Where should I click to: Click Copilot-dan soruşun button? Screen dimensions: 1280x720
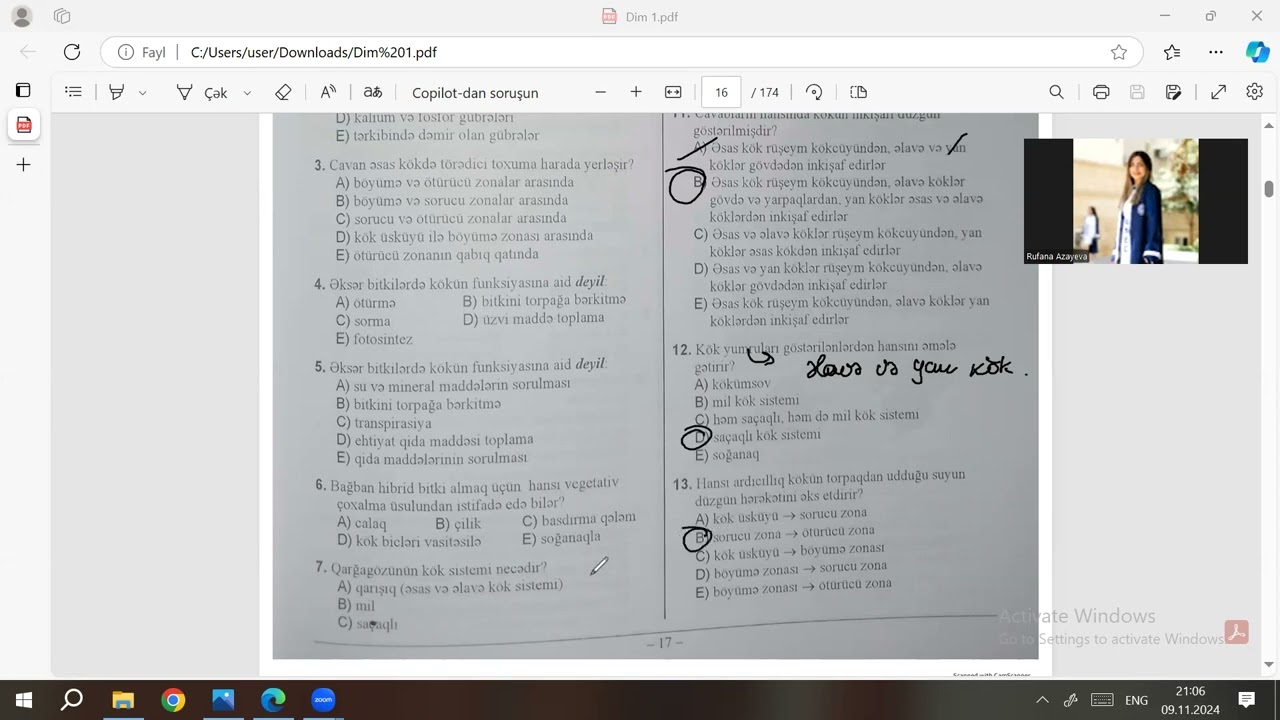475,92
